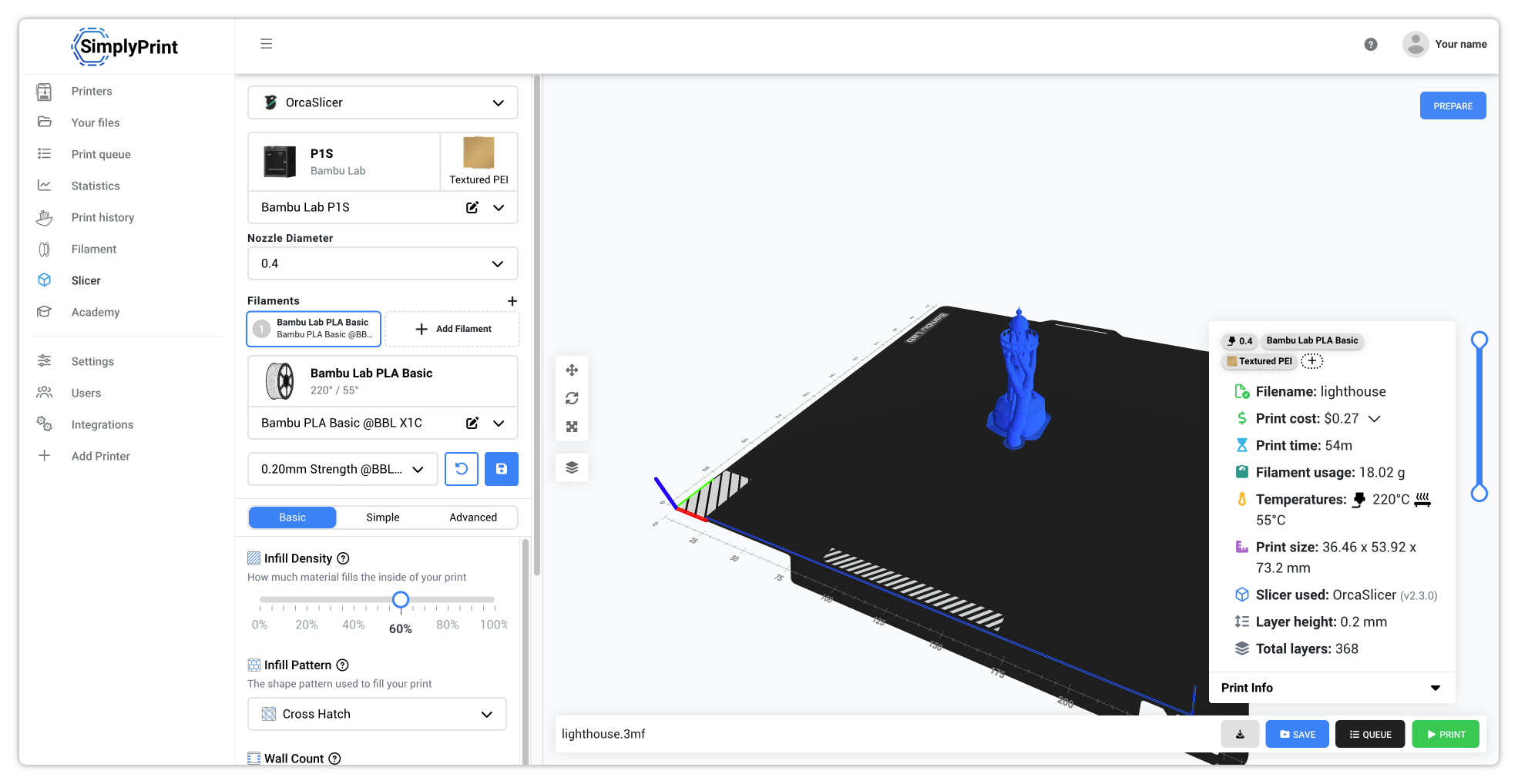Select the rotate tool in the viewer
Viewport: 1518px width, 784px height.
(572, 398)
